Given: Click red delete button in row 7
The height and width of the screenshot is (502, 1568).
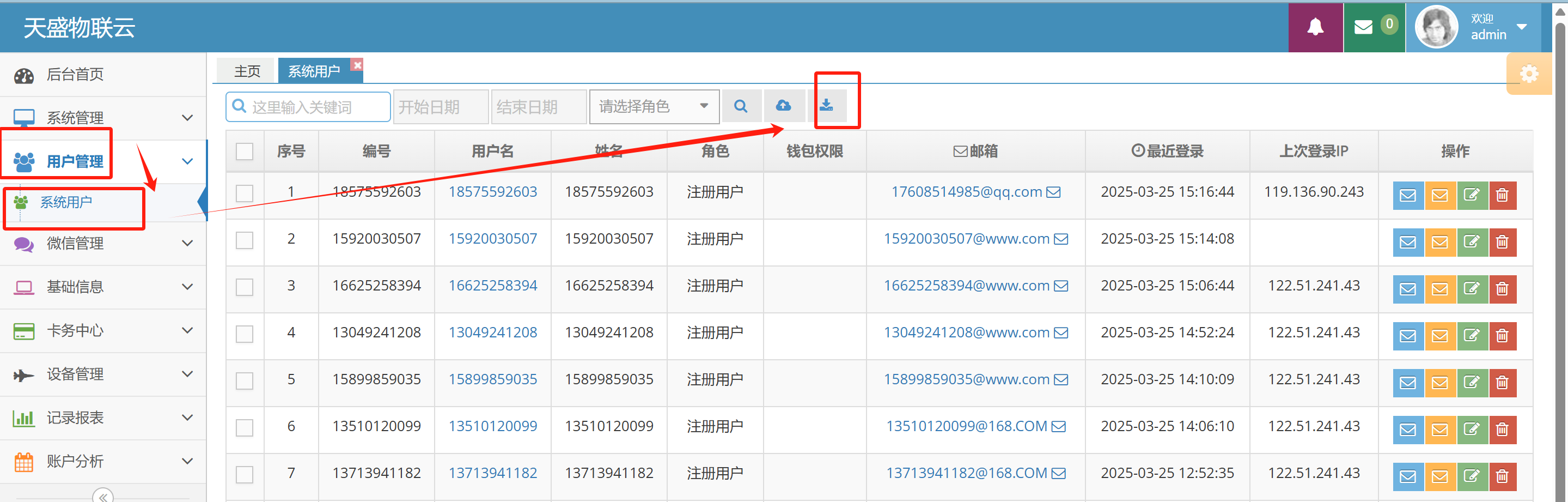Looking at the screenshot, I should (x=1502, y=477).
